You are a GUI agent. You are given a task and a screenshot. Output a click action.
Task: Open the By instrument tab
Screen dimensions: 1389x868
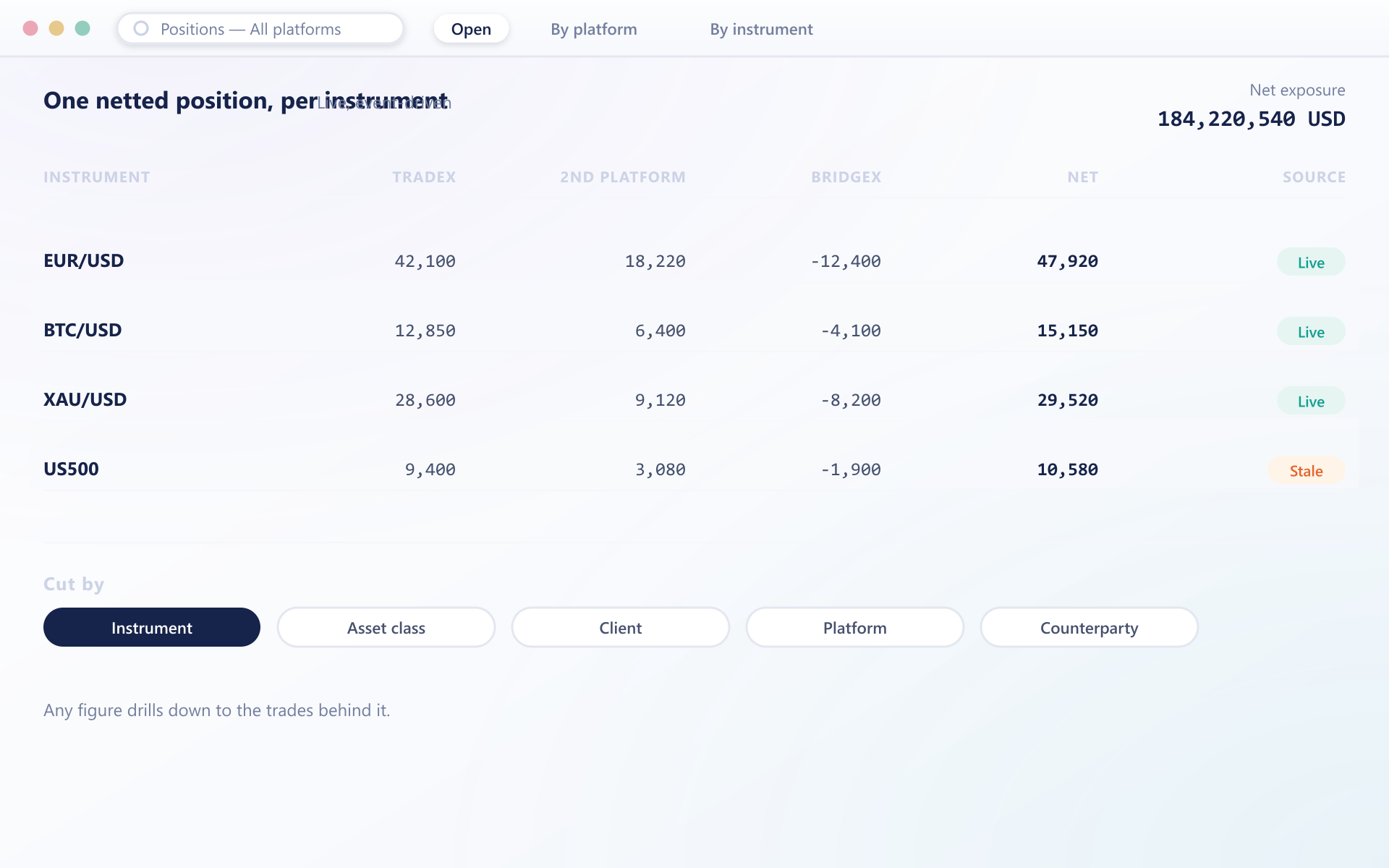tap(761, 29)
